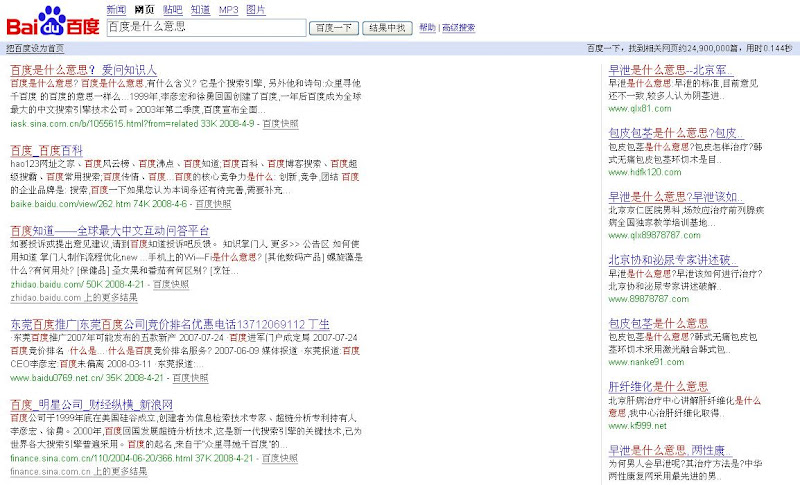800x485 pixels.
Task: Open the 高级搜索 advanced search link
Action: 458,28
